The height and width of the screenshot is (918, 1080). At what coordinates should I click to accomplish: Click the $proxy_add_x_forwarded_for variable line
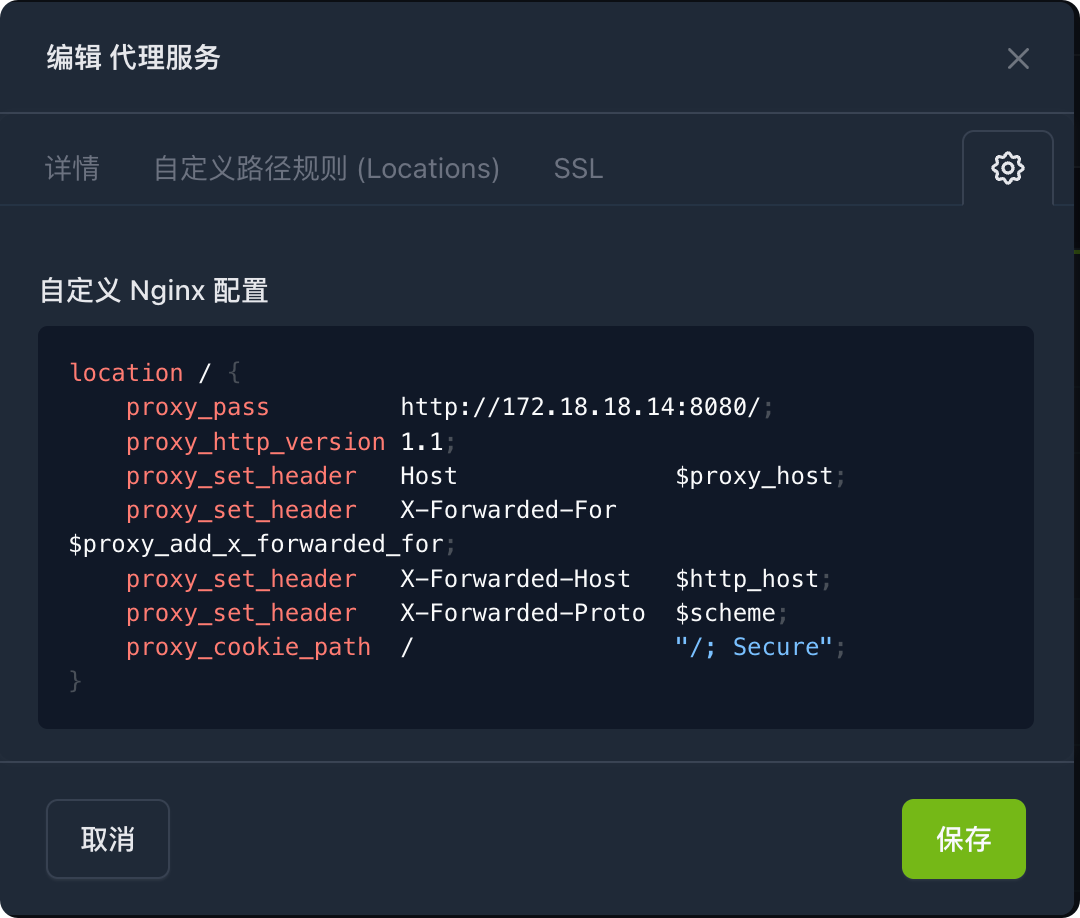[x=256, y=545]
